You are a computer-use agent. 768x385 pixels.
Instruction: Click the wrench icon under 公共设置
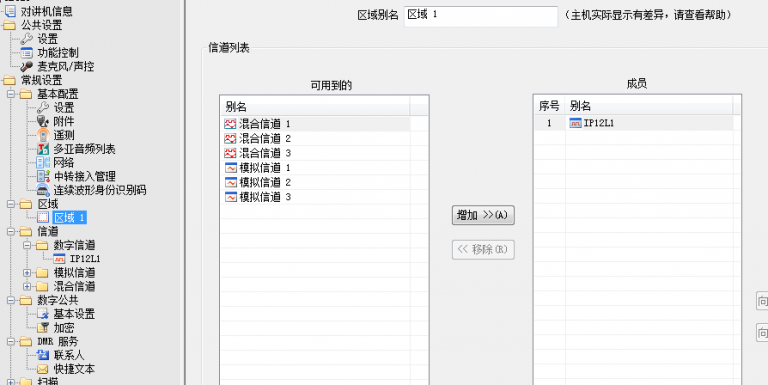(x=26, y=39)
